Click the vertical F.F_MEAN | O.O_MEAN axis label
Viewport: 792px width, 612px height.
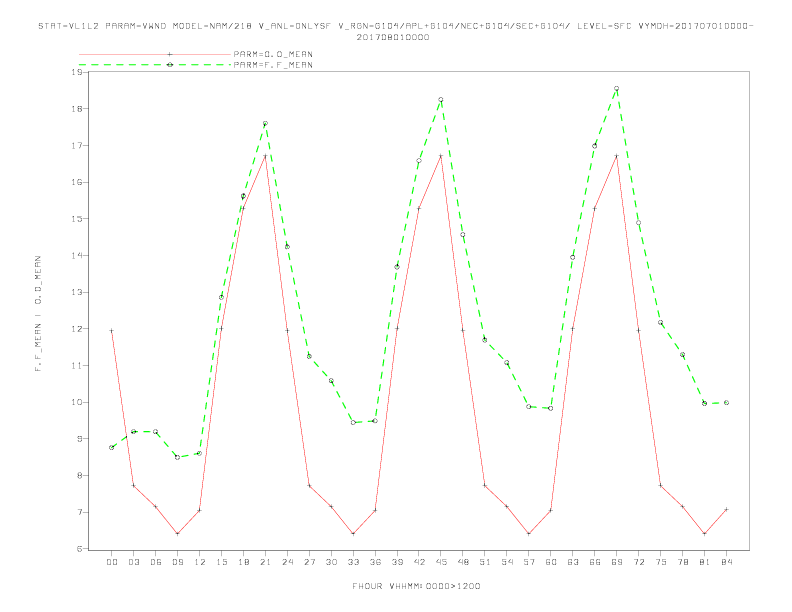pos(38,314)
